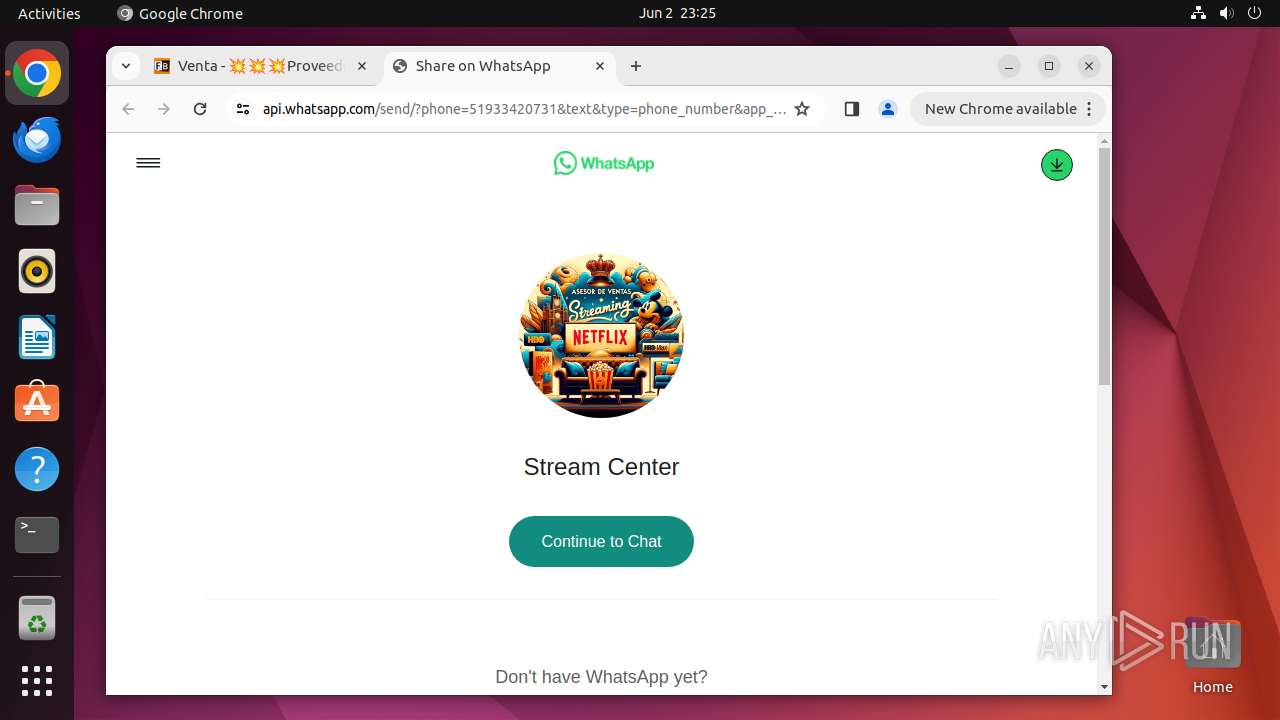The height and width of the screenshot is (720, 1280).
Task: Bookmark this page with the star icon
Action: coord(802,109)
